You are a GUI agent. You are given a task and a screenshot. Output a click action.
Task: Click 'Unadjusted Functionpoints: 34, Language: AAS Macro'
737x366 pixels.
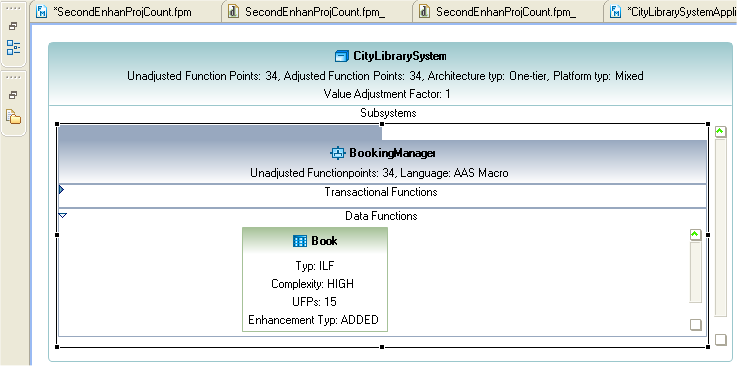click(x=379, y=173)
